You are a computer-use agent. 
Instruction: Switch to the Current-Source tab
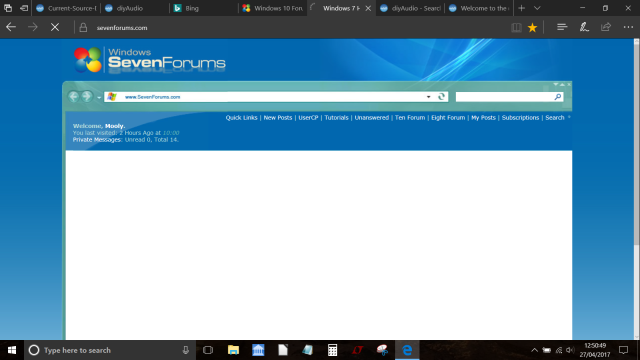[x=66, y=8]
